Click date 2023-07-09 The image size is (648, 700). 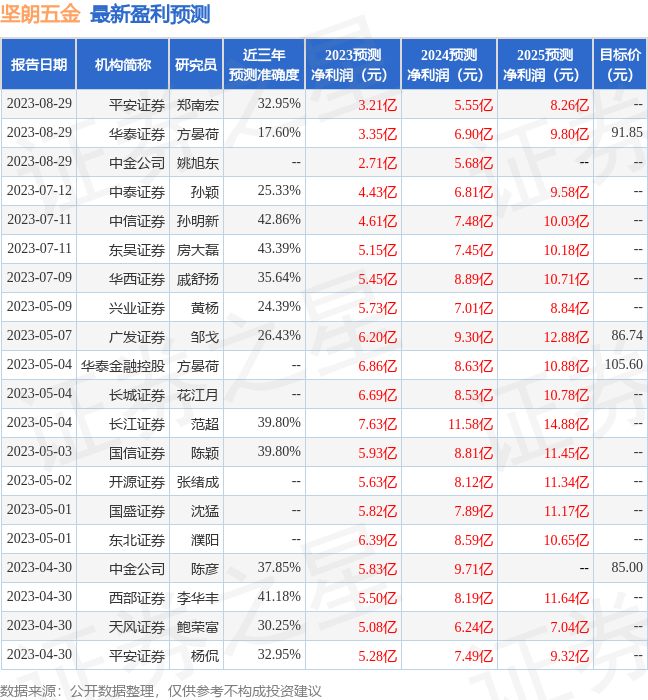pyautogui.click(x=39, y=278)
